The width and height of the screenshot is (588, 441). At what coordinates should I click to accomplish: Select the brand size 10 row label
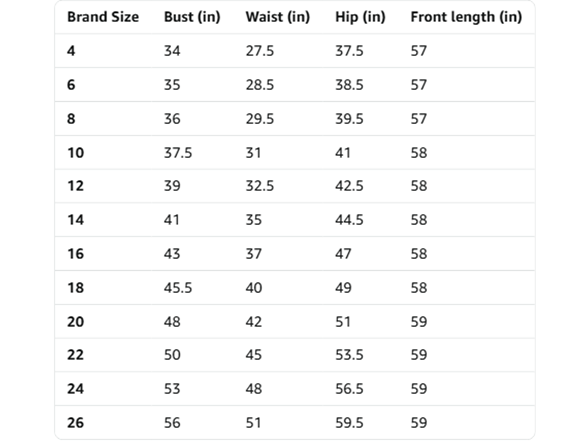click(76, 153)
